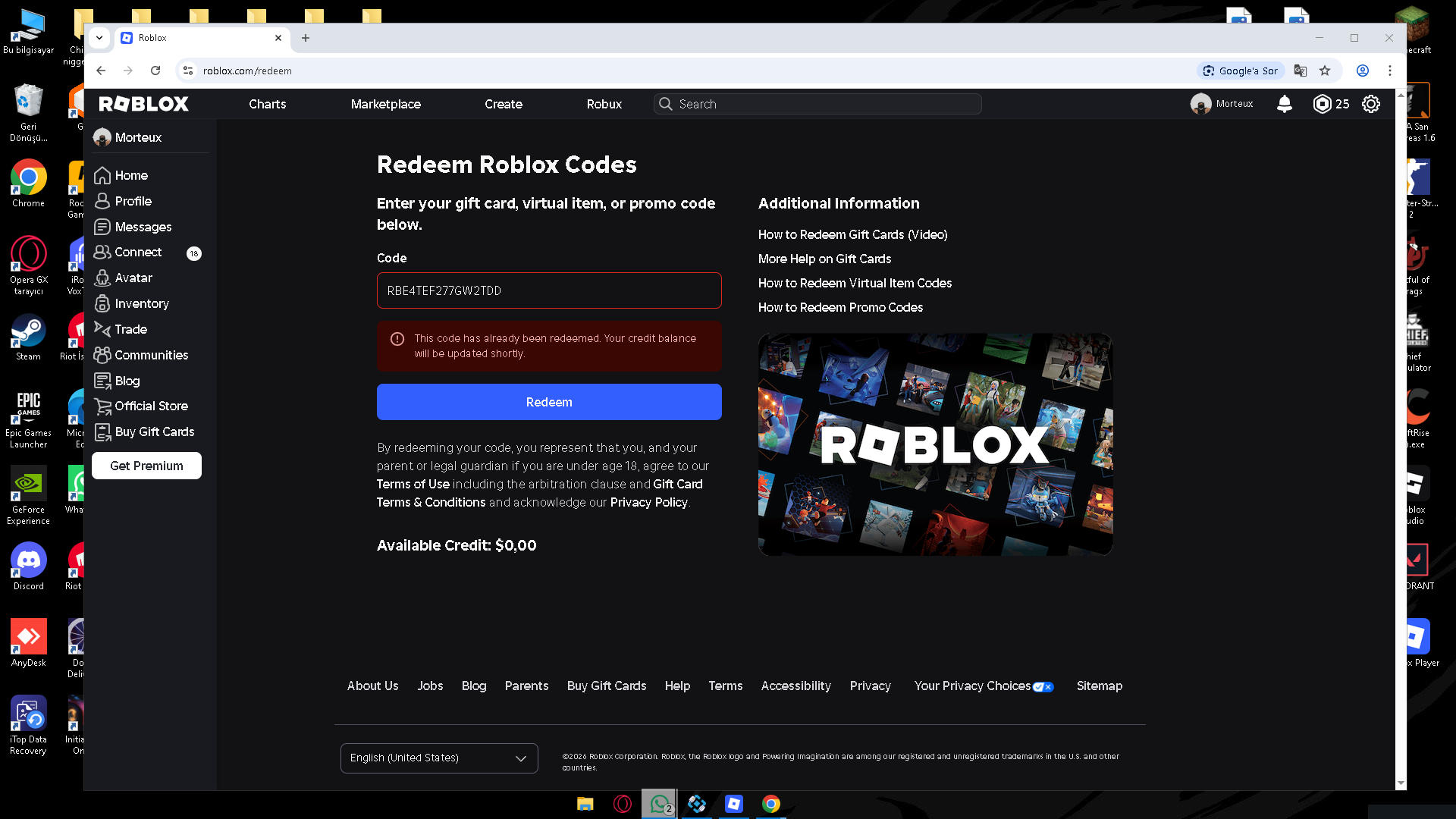Click the Roblox logo in the header
The height and width of the screenshot is (819, 1456).
click(143, 104)
